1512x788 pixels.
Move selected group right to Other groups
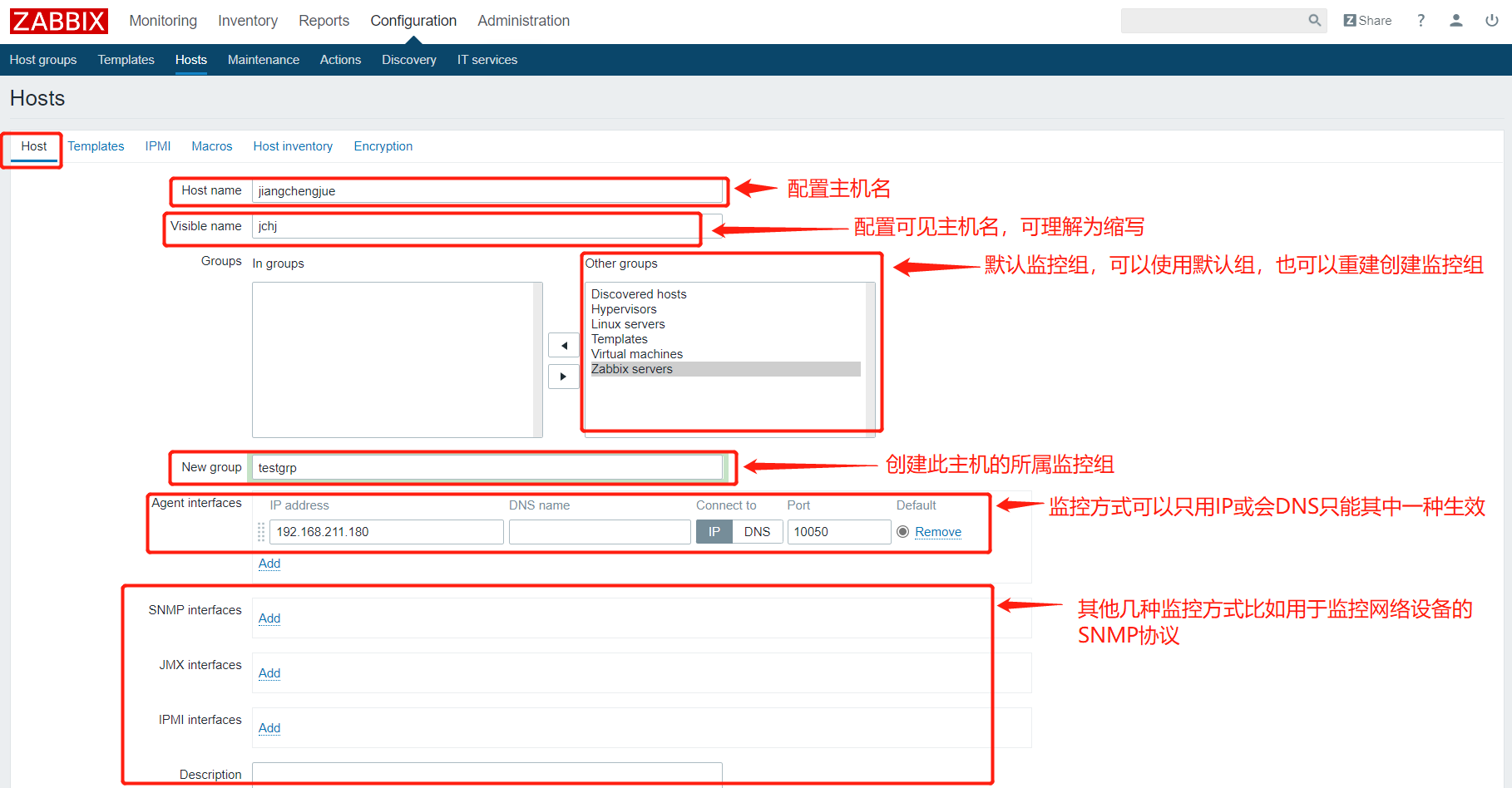pyautogui.click(x=564, y=377)
